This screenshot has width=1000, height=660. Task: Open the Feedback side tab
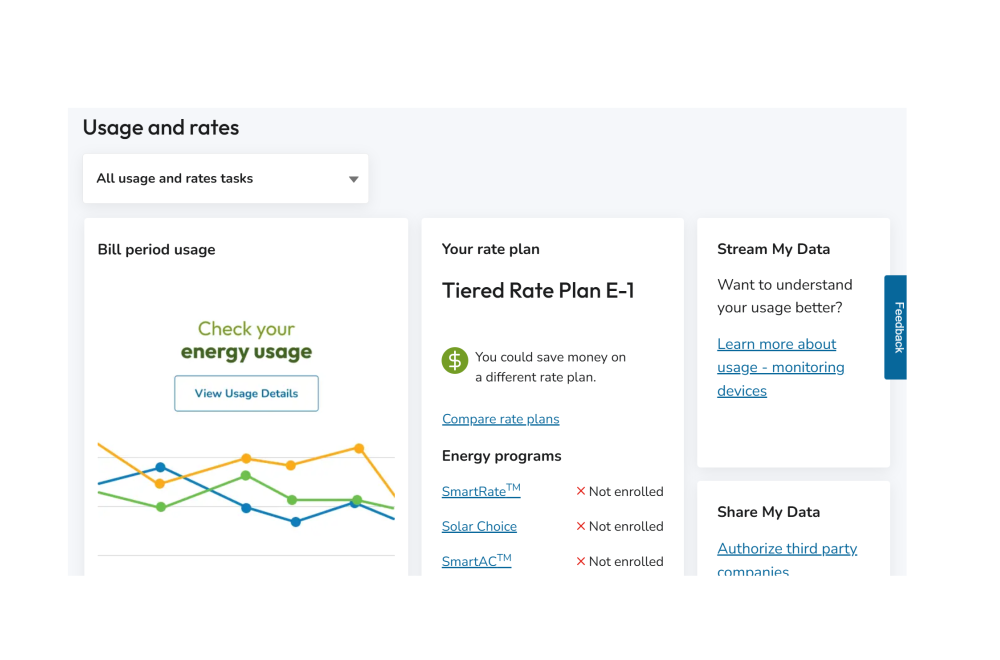pyautogui.click(x=895, y=327)
